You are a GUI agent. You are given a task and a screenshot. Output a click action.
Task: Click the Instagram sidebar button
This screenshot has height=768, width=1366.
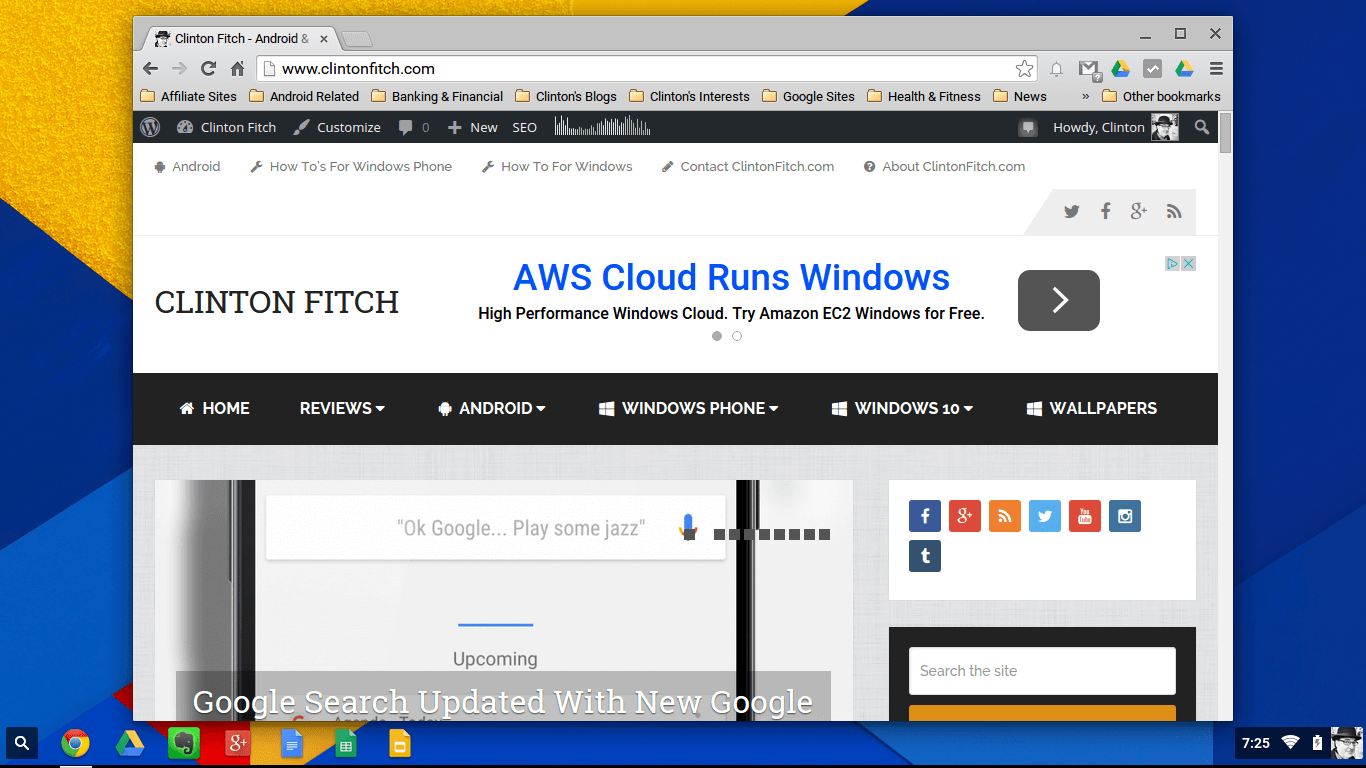[x=1125, y=516]
